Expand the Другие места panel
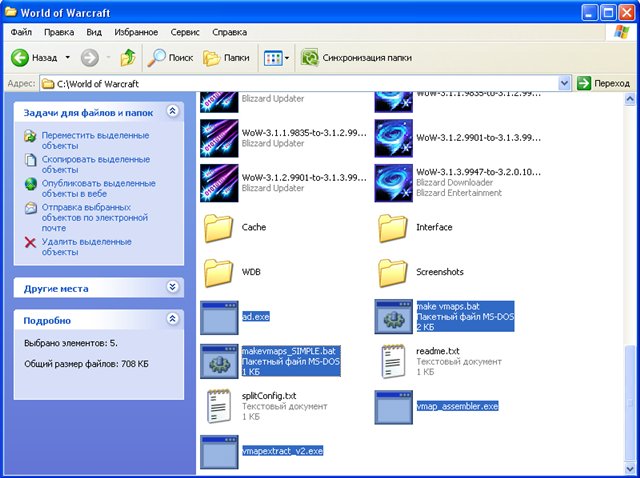Screen dimensions: 640x478 coord(173,287)
